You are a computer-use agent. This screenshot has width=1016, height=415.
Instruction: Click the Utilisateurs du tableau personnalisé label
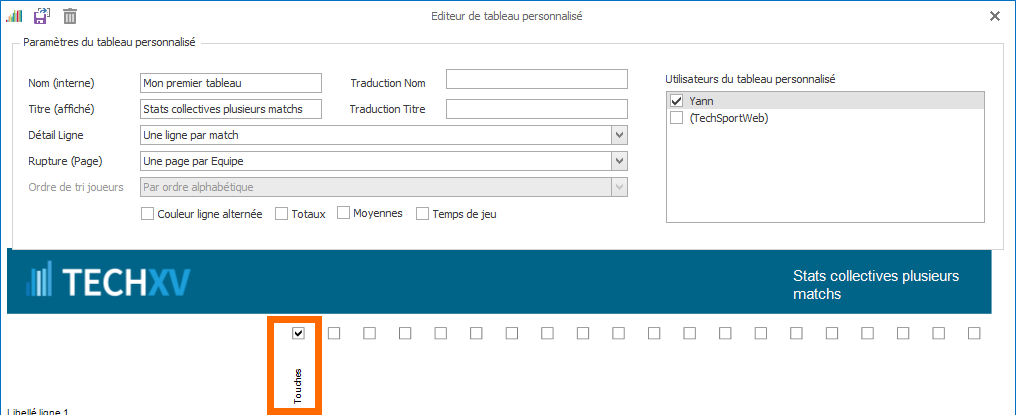(750, 80)
